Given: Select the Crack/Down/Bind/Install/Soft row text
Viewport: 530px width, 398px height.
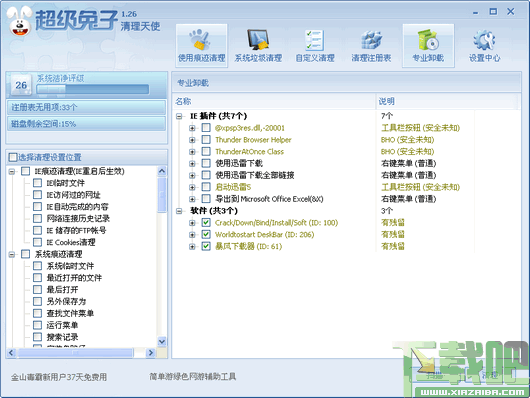Looking at the screenshot, I should [x=276, y=223].
